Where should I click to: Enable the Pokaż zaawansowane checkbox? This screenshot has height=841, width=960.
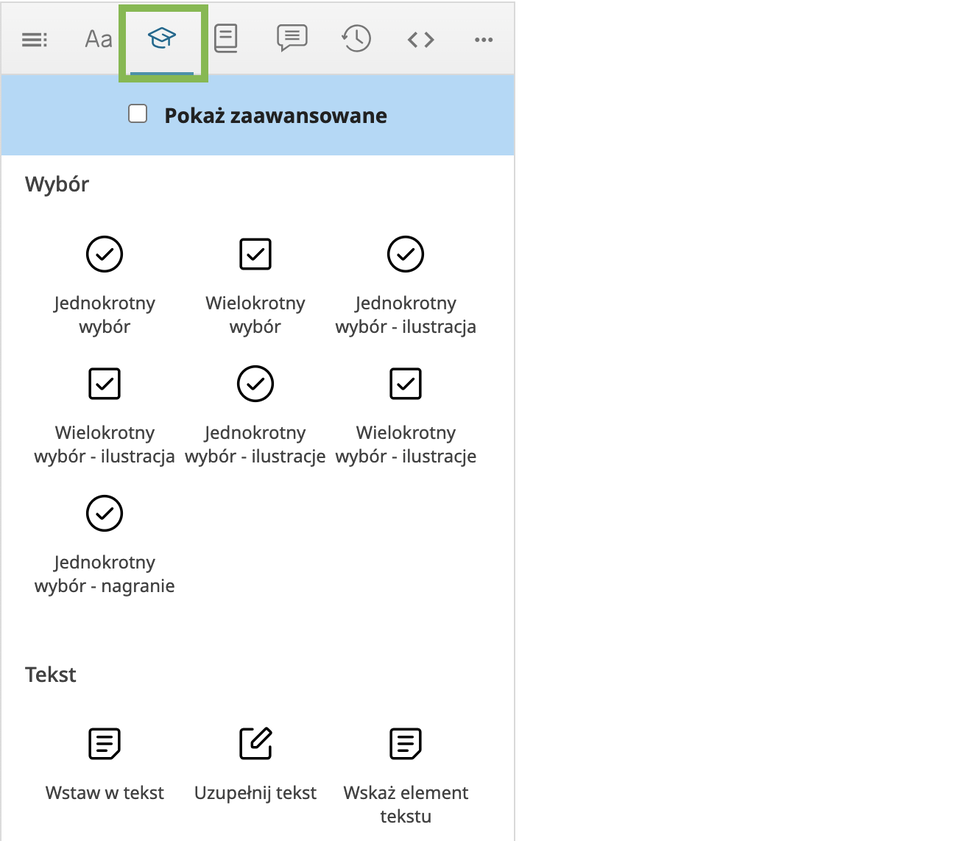pyautogui.click(x=138, y=114)
